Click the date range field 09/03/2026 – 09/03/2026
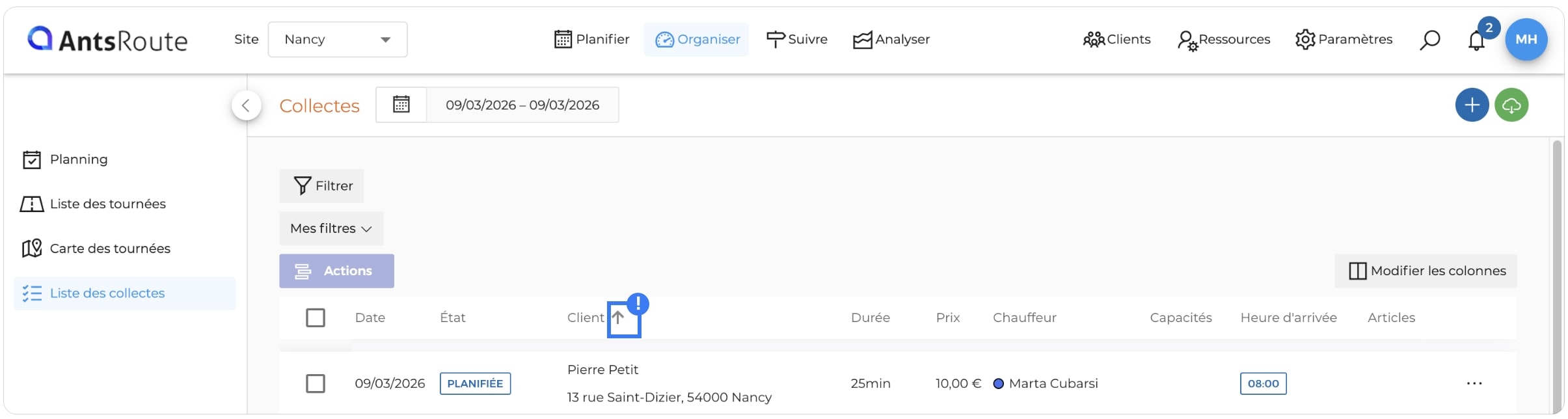The height and width of the screenshot is (419, 1568). click(522, 105)
